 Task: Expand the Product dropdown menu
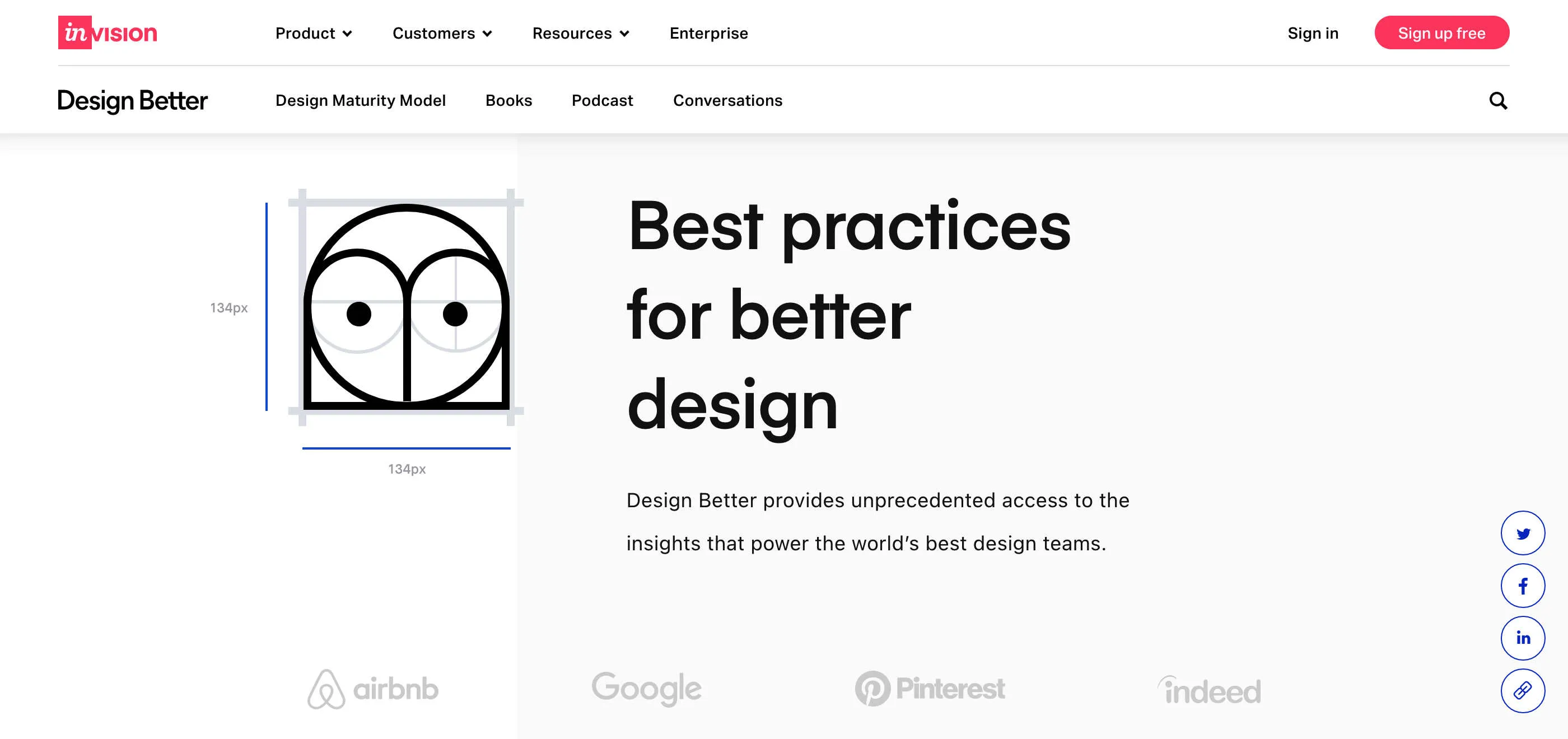[x=313, y=33]
